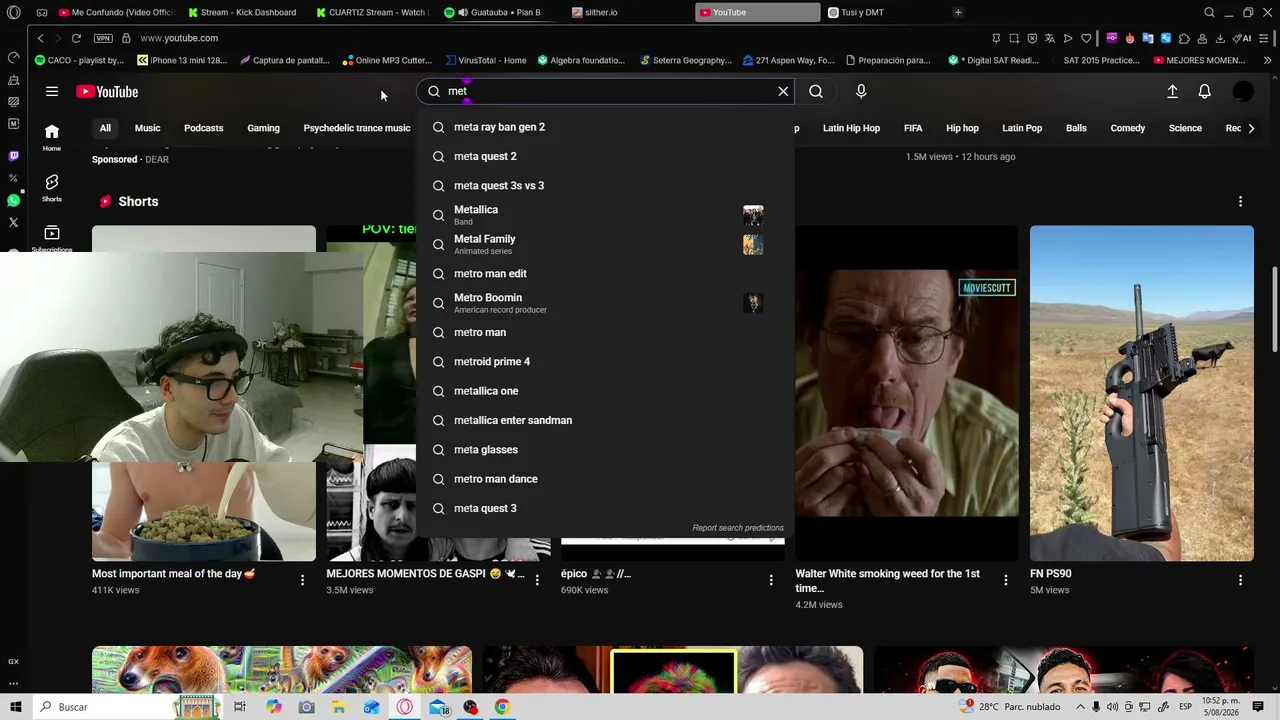Start voice search with the microphone
The image size is (1280, 720).
pyautogui.click(x=861, y=91)
